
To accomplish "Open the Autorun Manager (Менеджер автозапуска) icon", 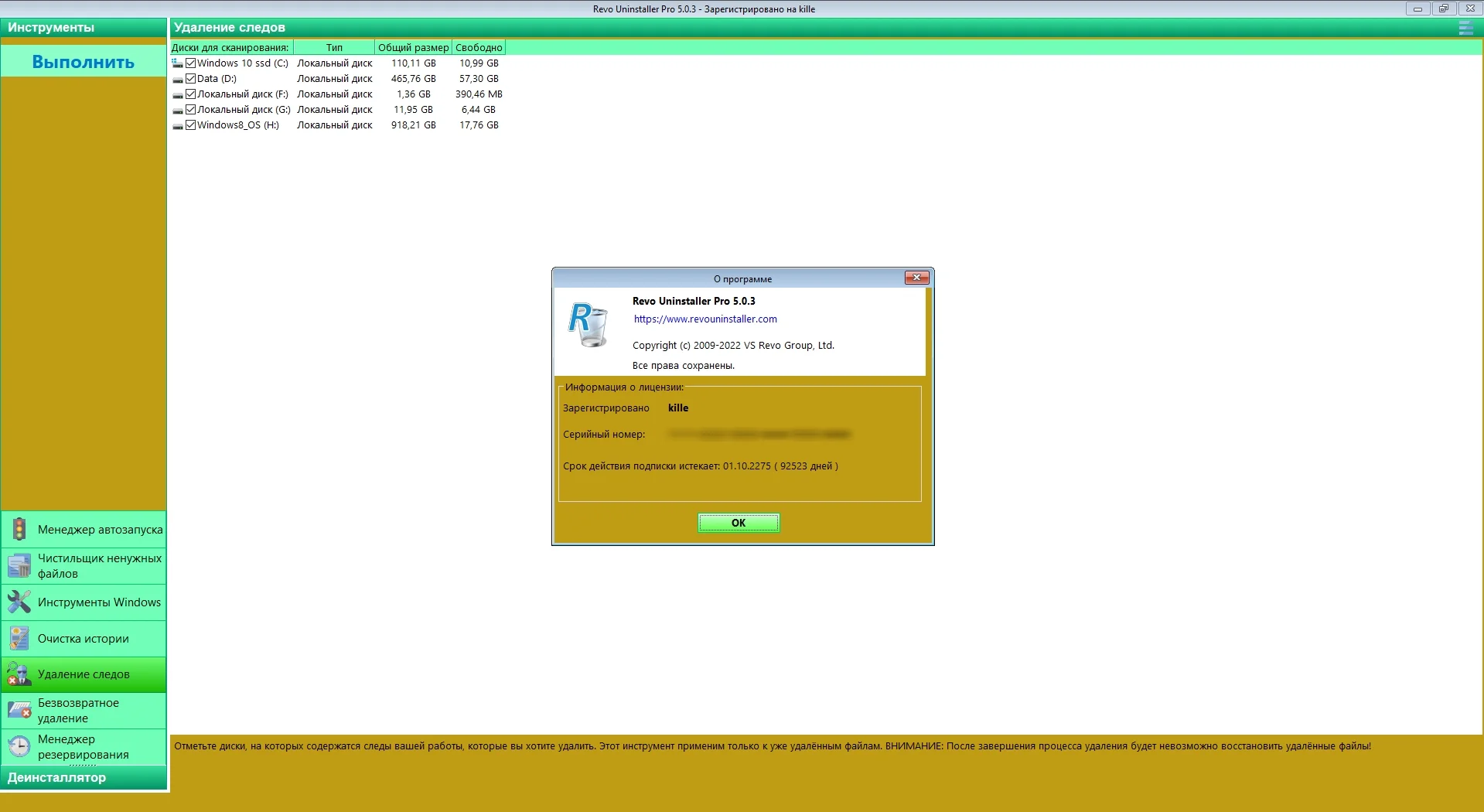I will tap(19, 529).
